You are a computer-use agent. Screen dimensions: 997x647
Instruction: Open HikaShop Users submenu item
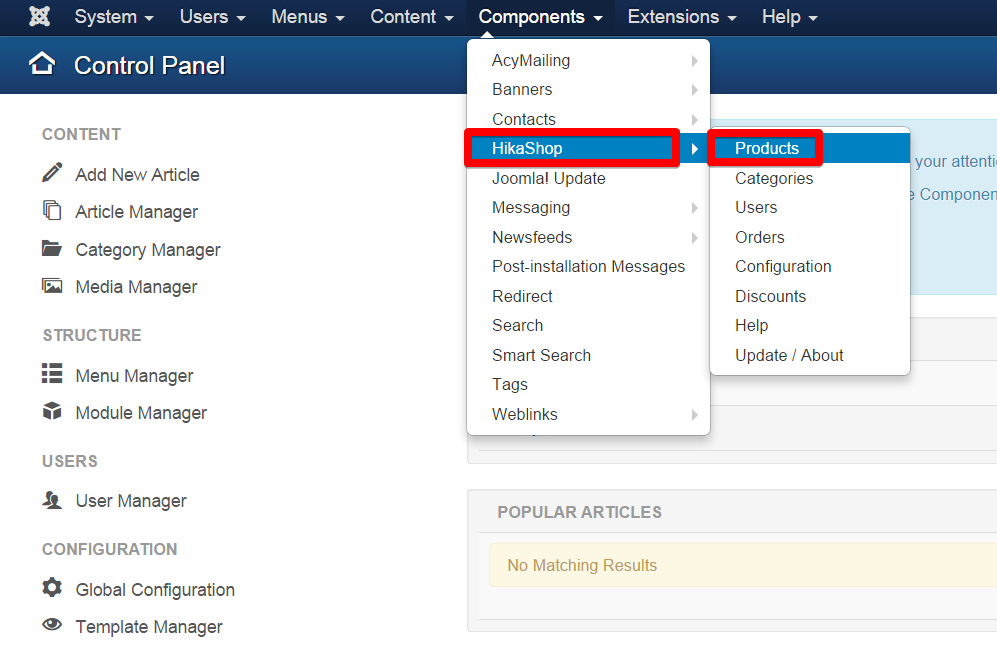pyautogui.click(x=810, y=208)
